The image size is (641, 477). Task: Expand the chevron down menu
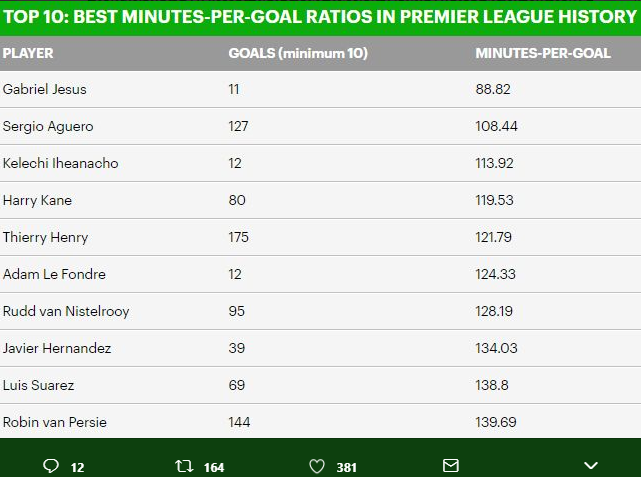591,466
